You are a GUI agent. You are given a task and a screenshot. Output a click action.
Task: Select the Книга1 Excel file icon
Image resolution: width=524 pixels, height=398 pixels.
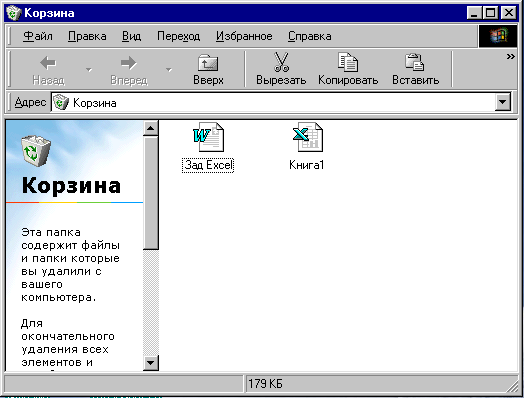[307, 137]
